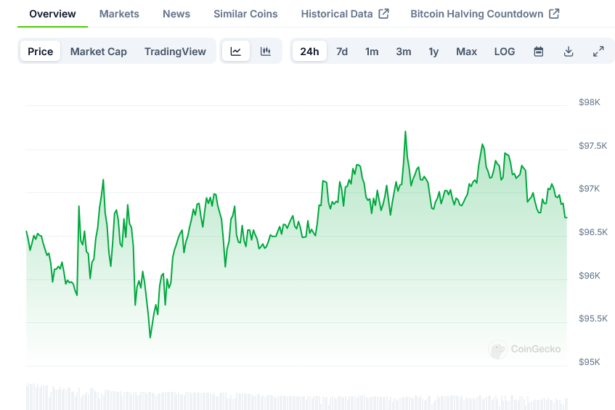Screen dimensions: 615x410
Task: Set the time range to 1y
Action: tap(433, 52)
